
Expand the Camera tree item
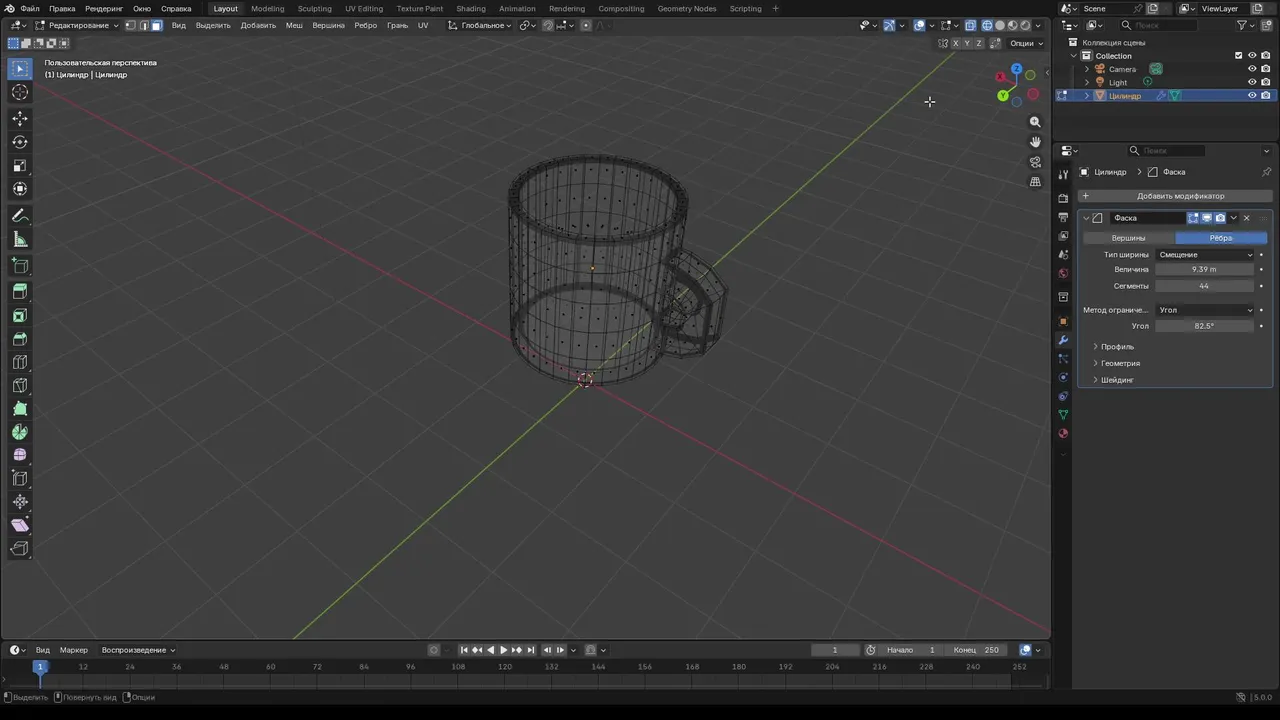tap(1087, 69)
